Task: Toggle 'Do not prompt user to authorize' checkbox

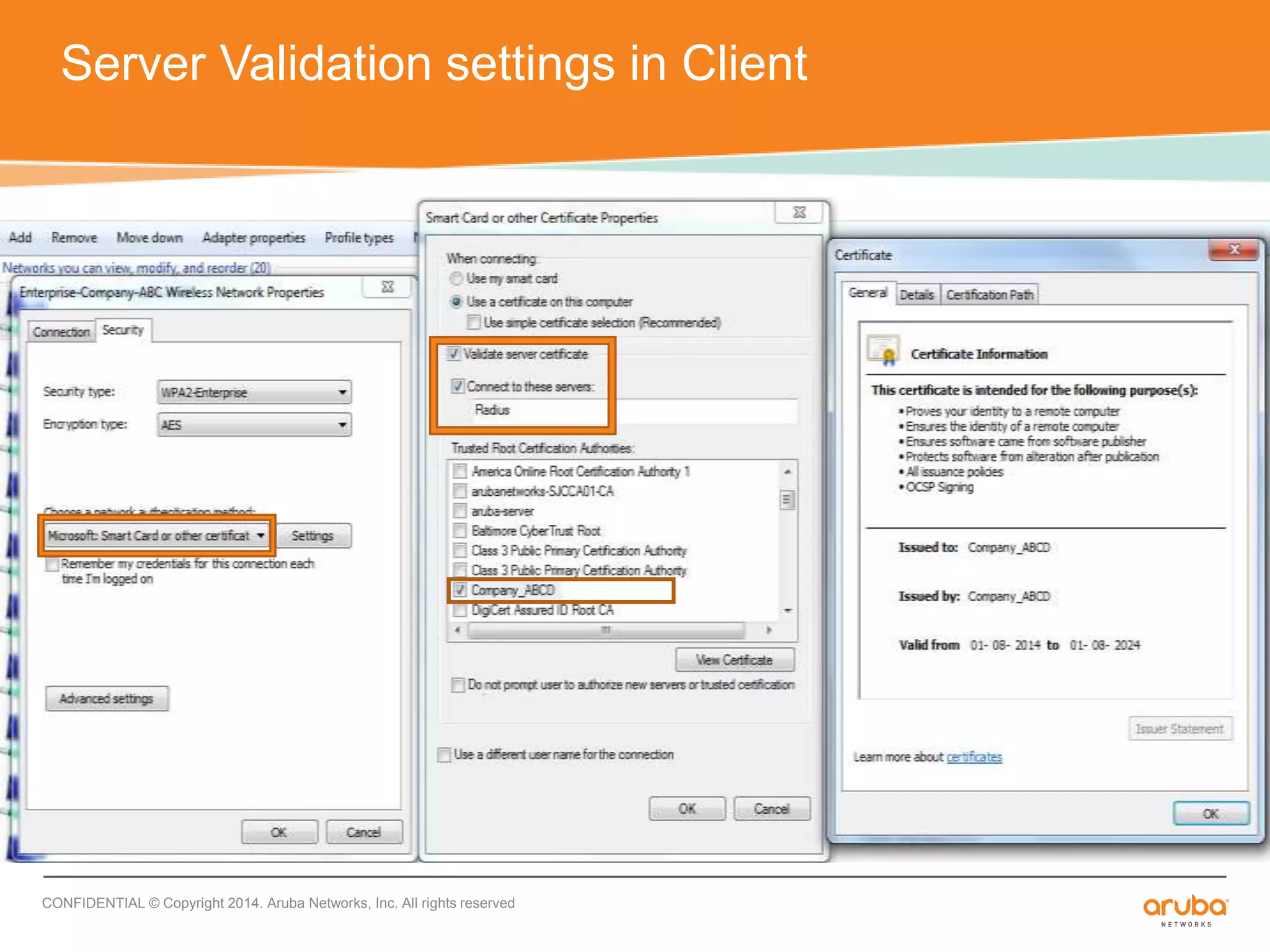Action: point(458,685)
